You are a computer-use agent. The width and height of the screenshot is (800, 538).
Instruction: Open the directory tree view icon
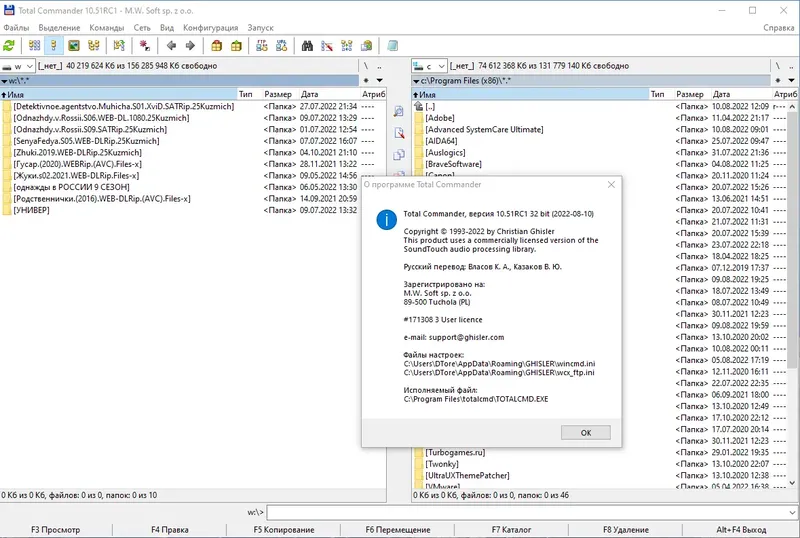94,45
